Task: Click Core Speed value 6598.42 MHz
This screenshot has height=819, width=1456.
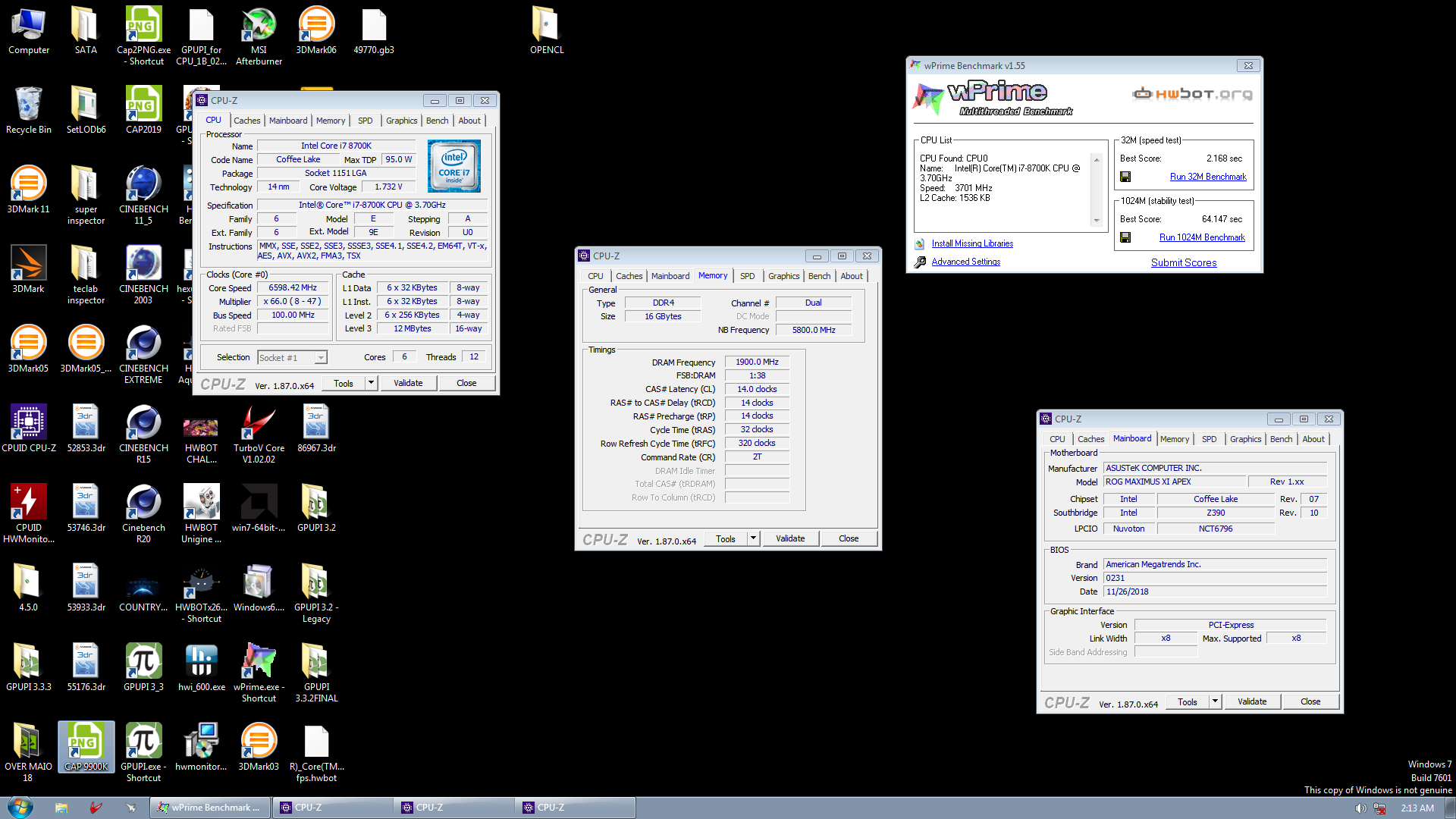Action: point(293,288)
